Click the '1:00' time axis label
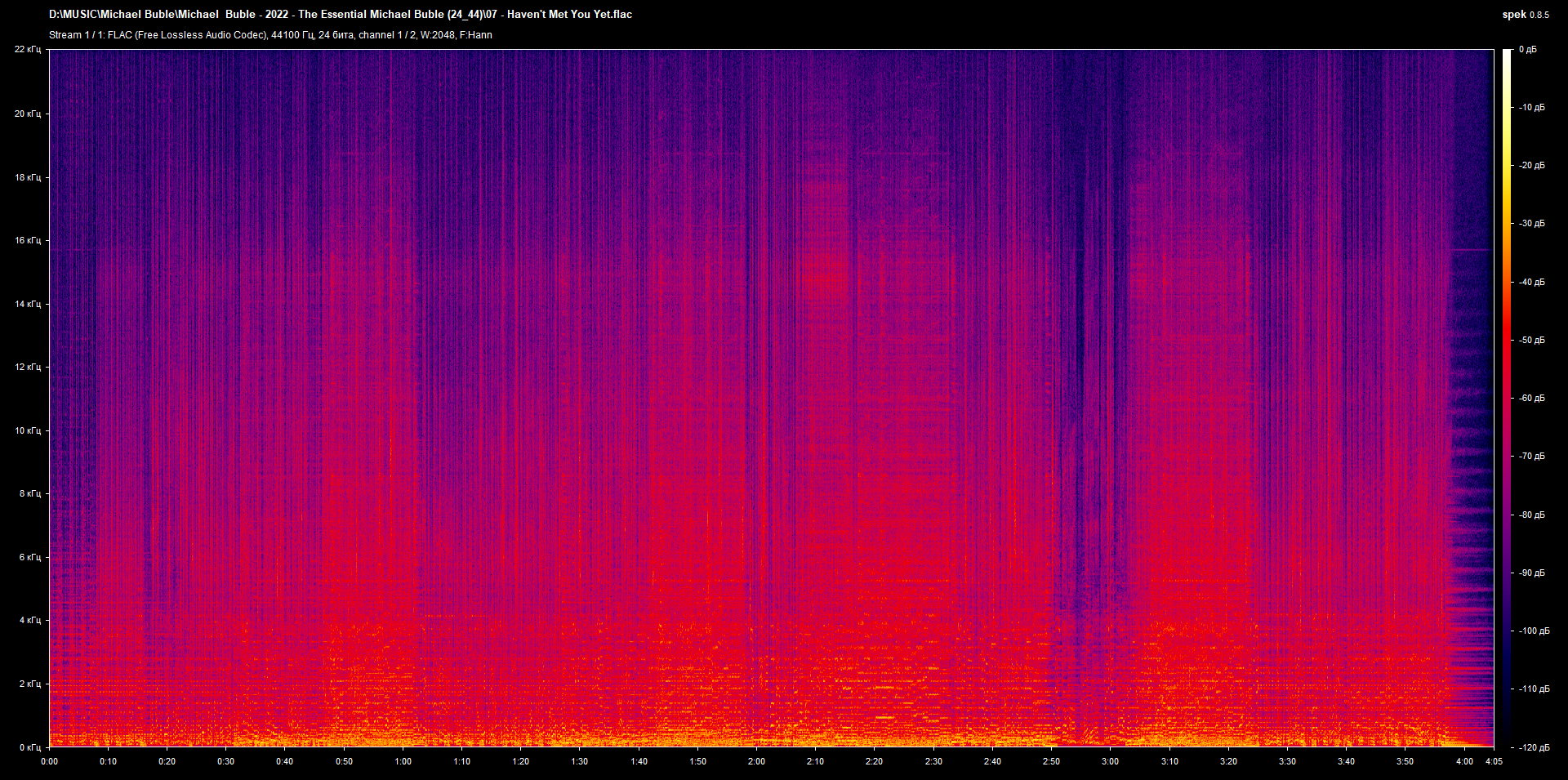 click(x=403, y=761)
